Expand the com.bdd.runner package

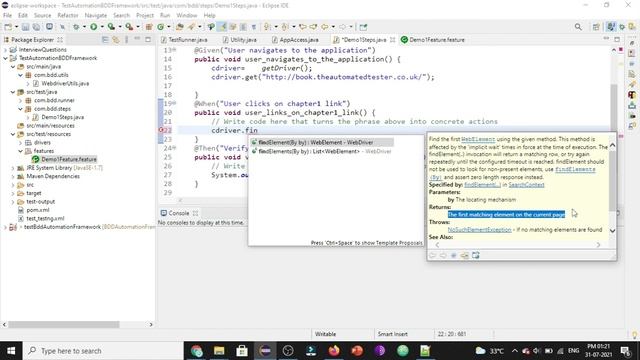20,100
